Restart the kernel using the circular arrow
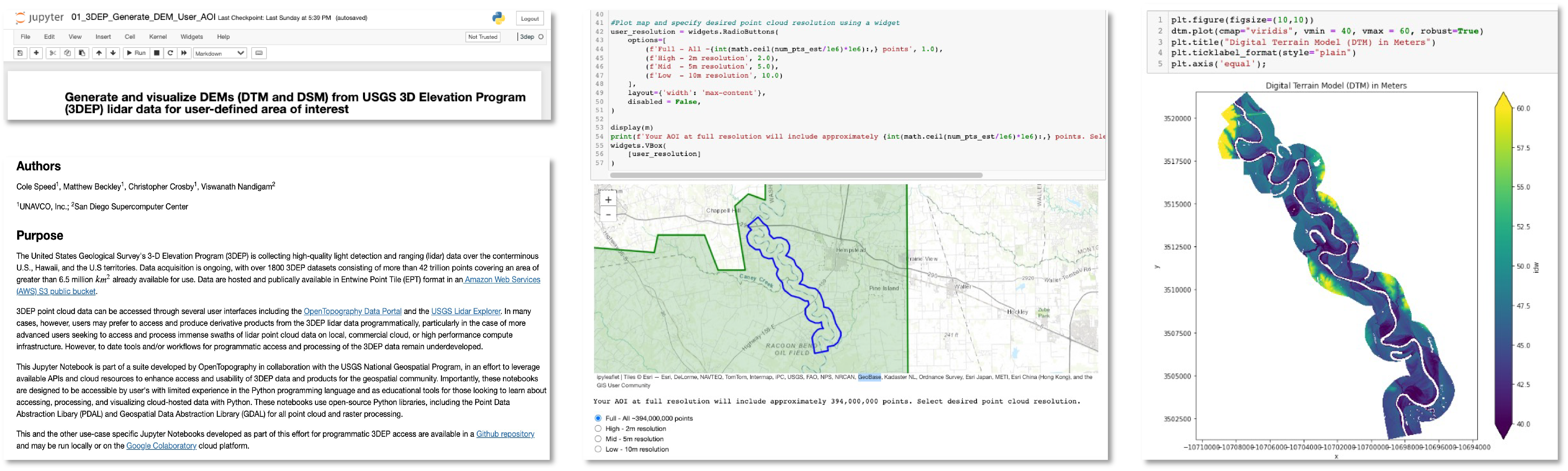The width and height of the screenshot is (1568, 471). pos(171,53)
